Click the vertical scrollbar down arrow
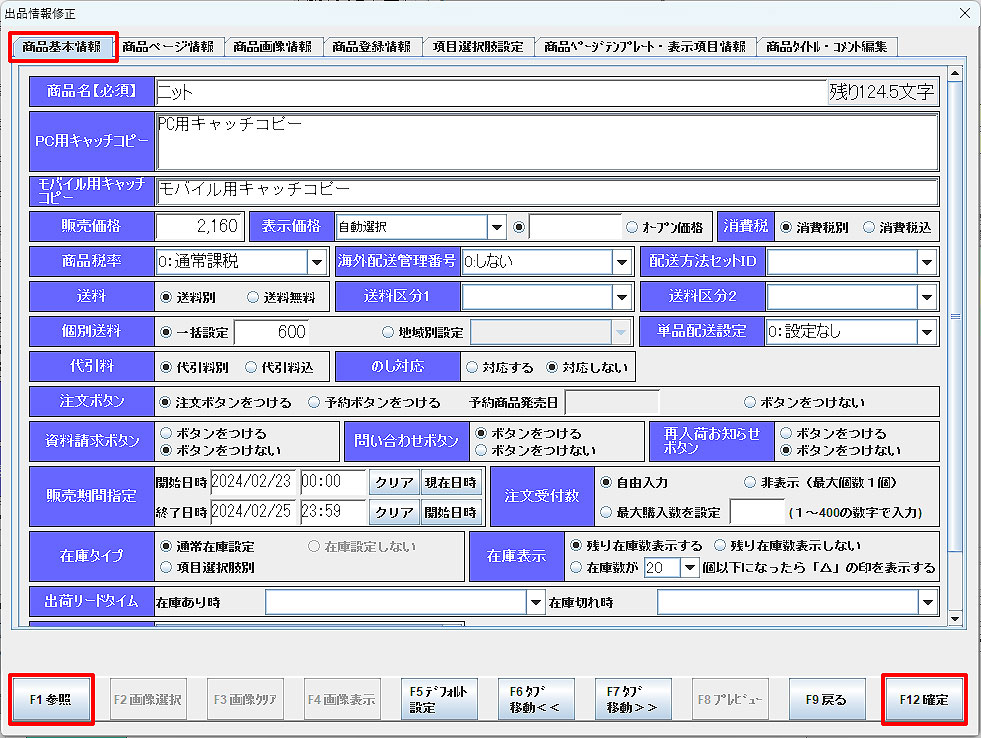This screenshot has width=981, height=738. [x=954, y=620]
